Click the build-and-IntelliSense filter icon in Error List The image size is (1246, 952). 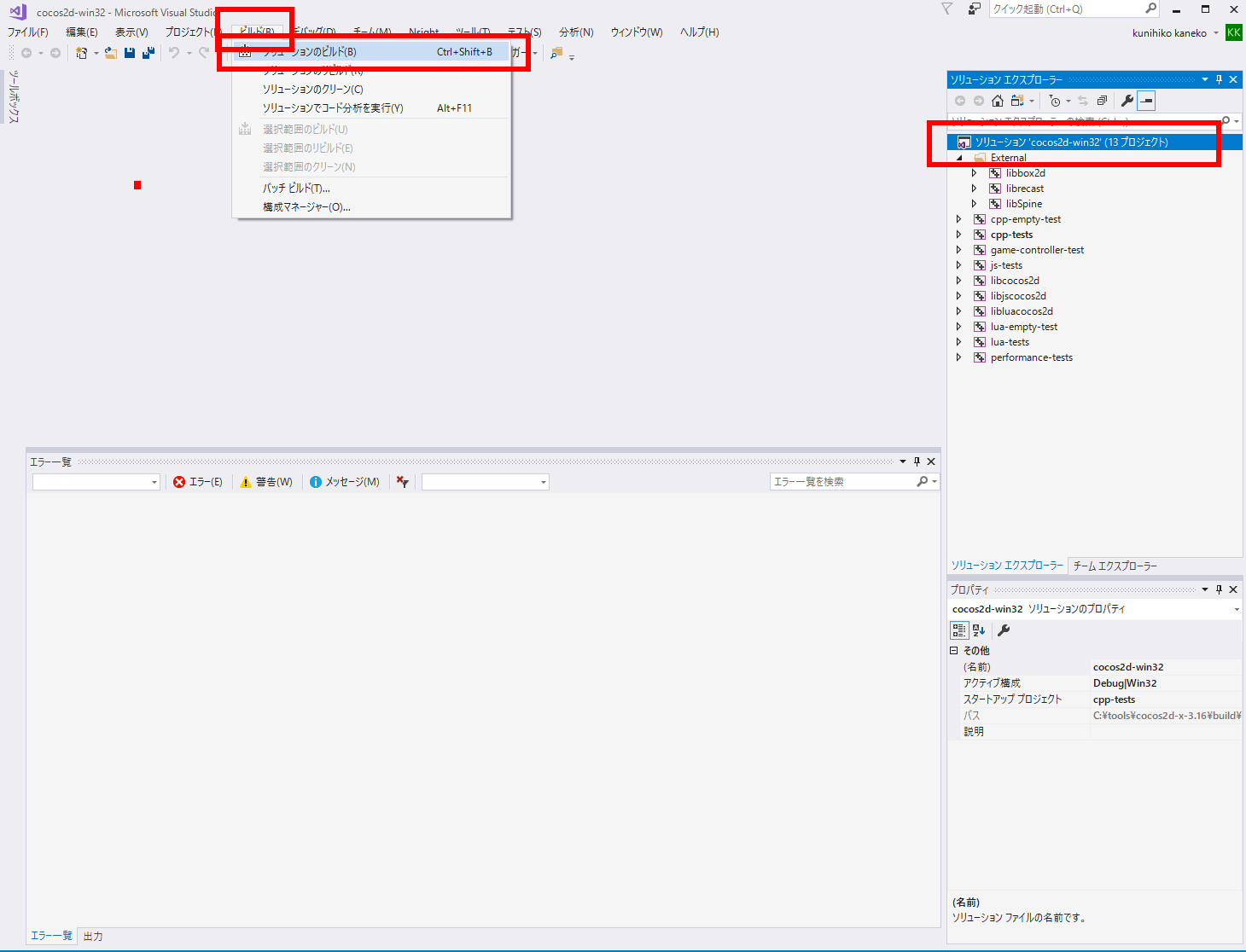click(402, 482)
